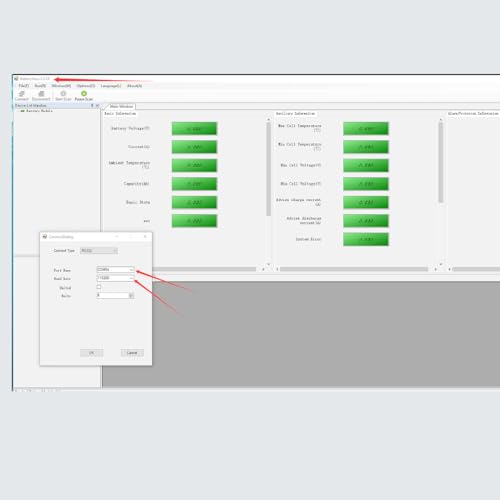Click the Start Scan toolbar icon
The width and height of the screenshot is (500, 500).
63,94
